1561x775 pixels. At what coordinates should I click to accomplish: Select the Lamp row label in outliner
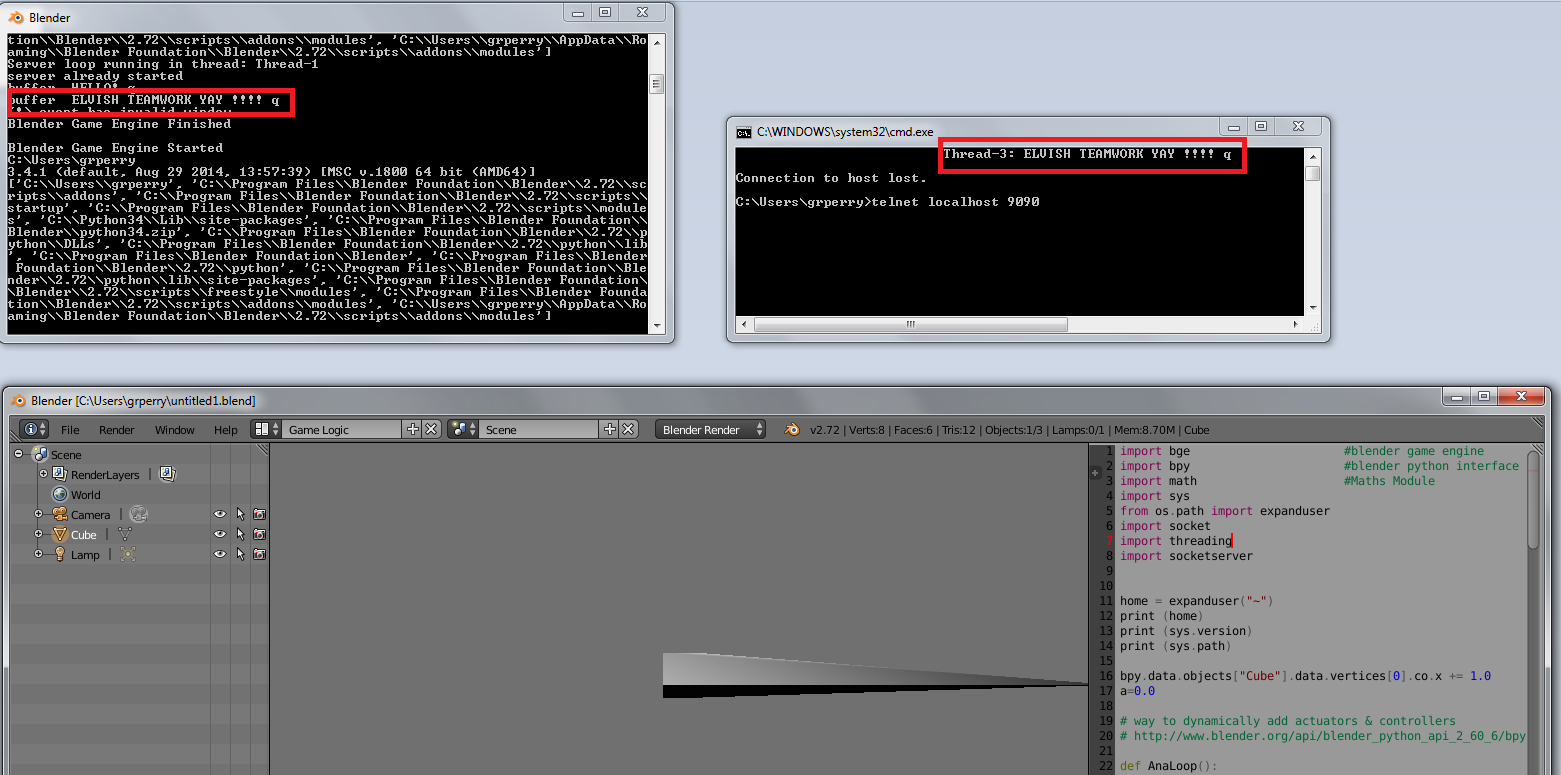point(85,555)
